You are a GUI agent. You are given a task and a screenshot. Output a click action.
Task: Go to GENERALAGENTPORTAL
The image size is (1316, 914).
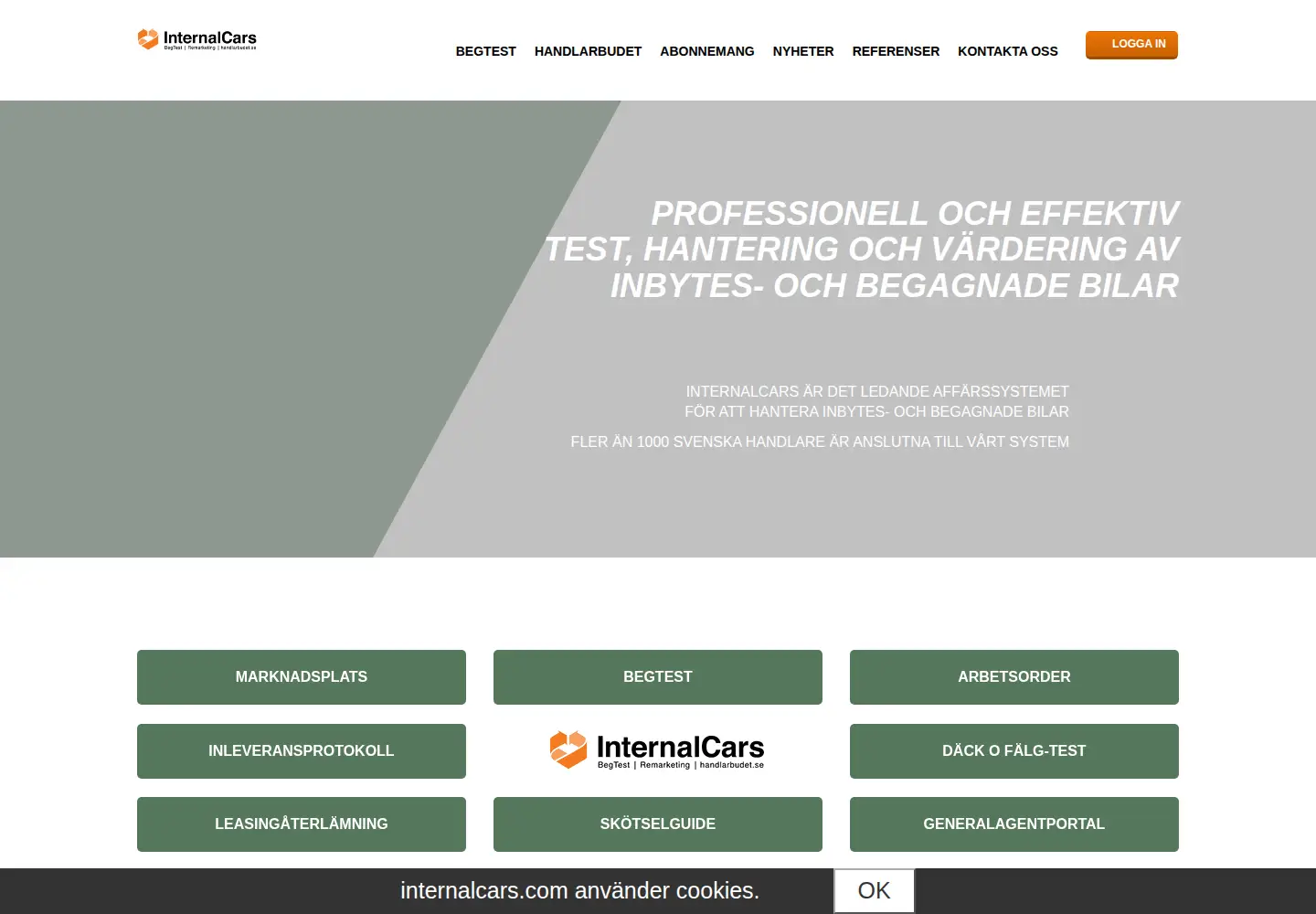(1014, 824)
